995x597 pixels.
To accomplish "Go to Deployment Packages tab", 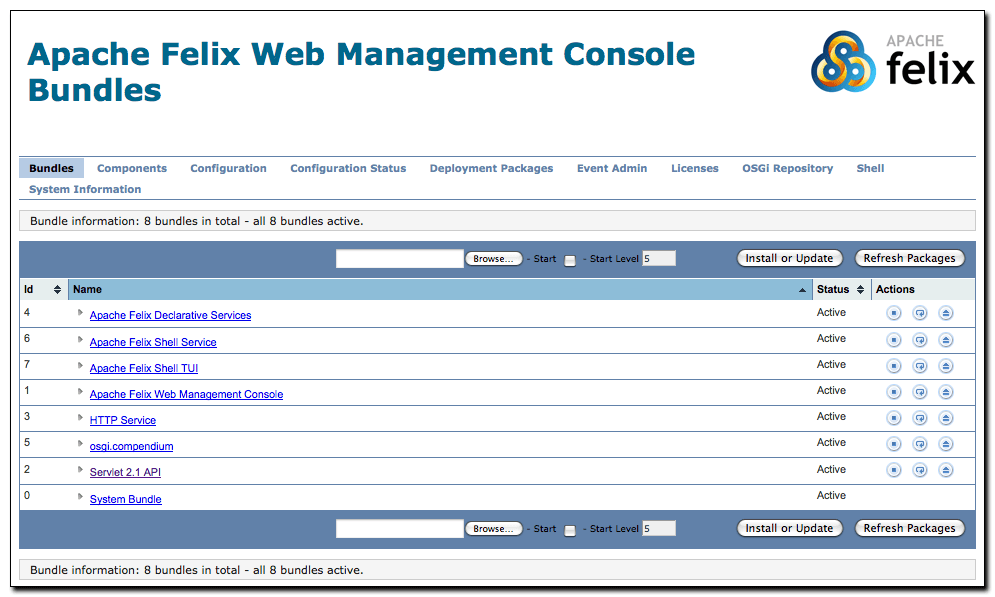I will [x=491, y=168].
